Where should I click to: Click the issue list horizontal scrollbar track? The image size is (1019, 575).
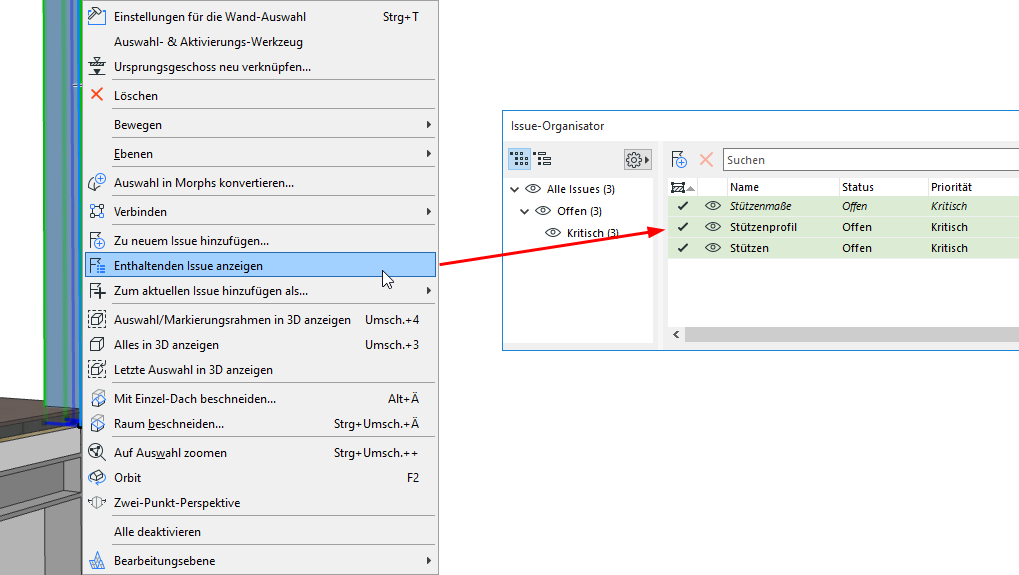[852, 334]
